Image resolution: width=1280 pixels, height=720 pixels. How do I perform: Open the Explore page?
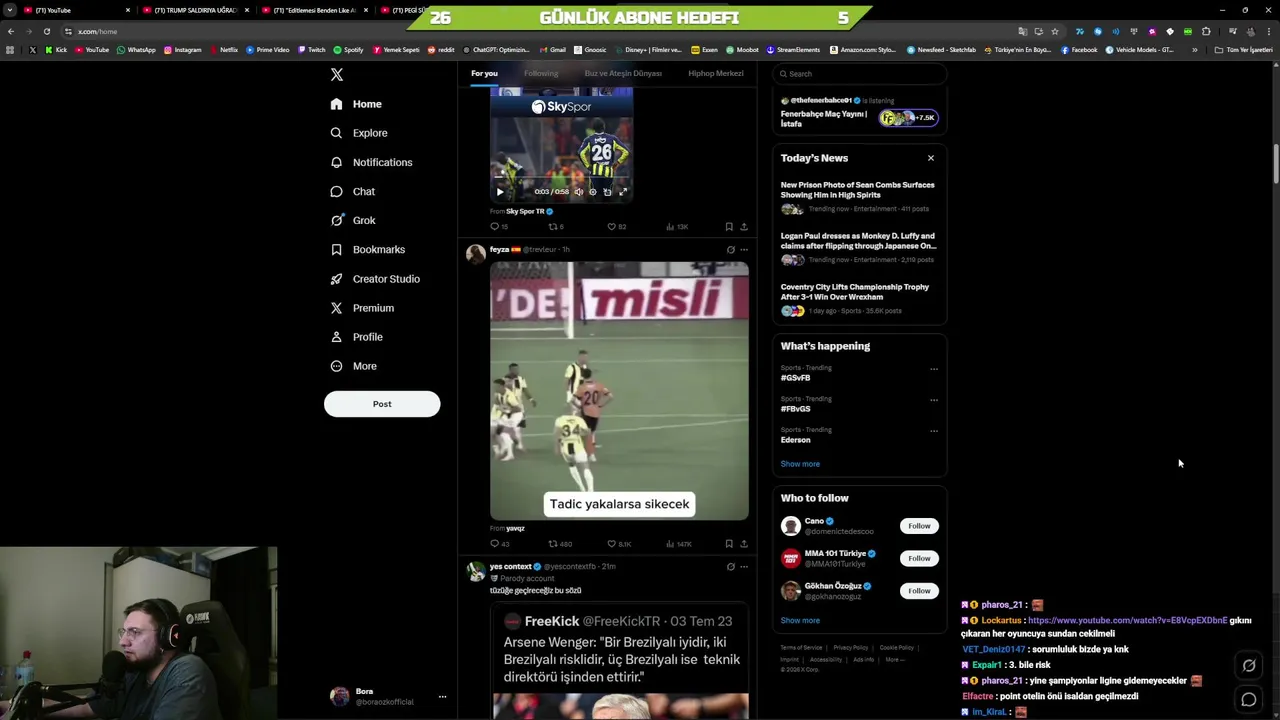(x=359, y=133)
